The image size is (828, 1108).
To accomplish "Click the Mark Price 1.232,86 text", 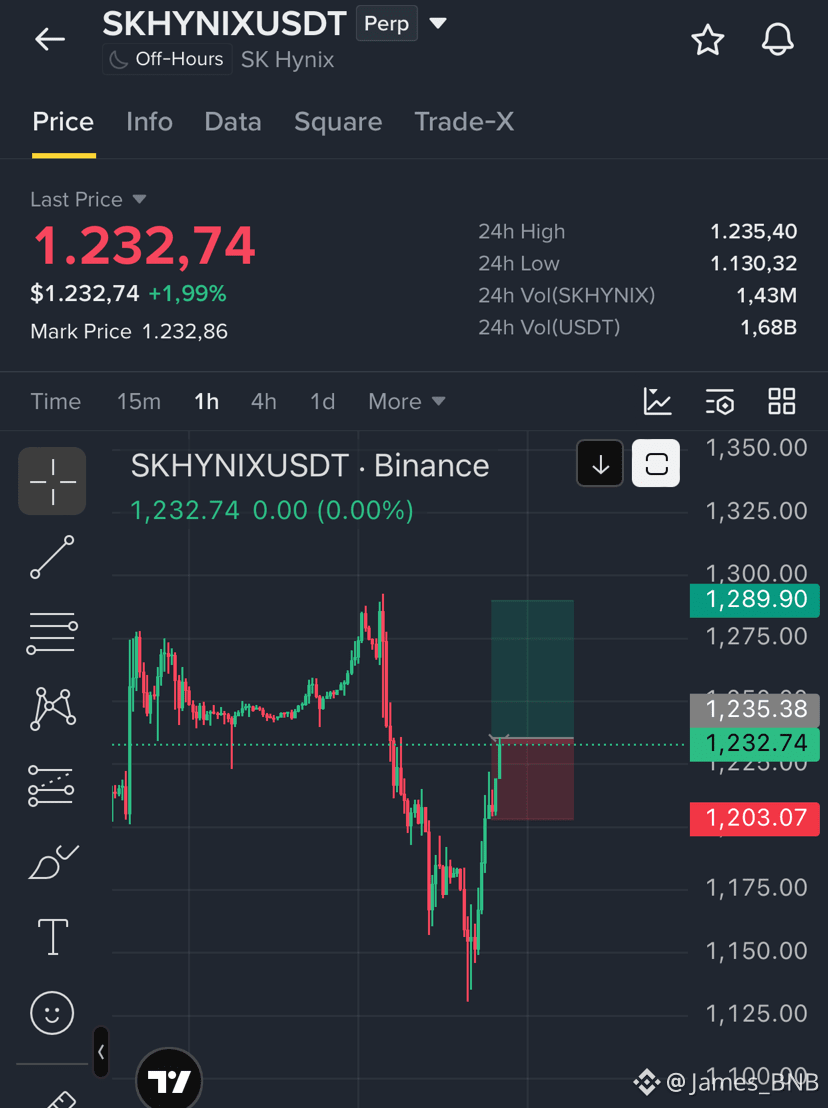I will tap(129, 331).
